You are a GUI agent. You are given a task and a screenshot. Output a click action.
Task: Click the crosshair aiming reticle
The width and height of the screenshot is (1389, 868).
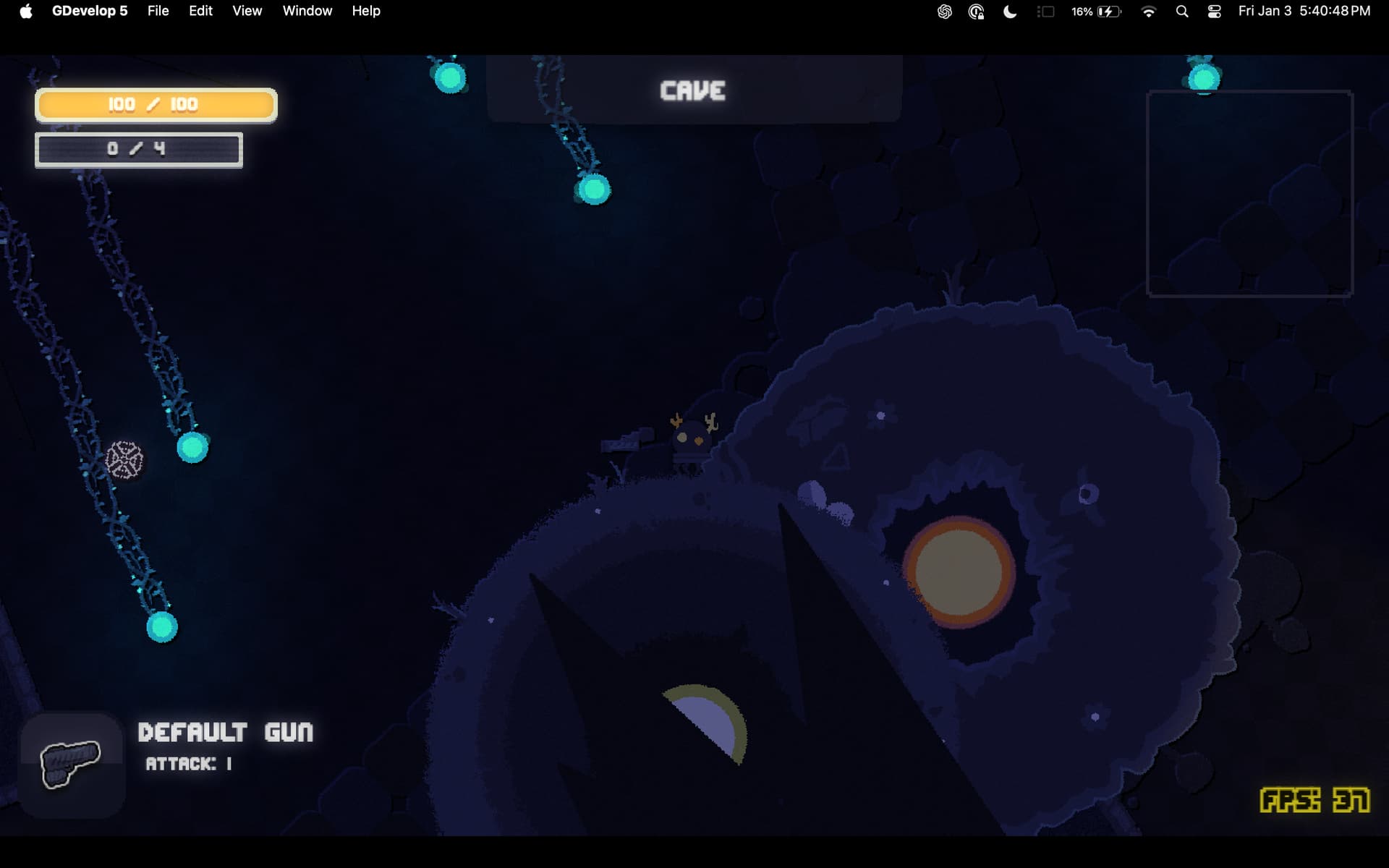tap(124, 460)
